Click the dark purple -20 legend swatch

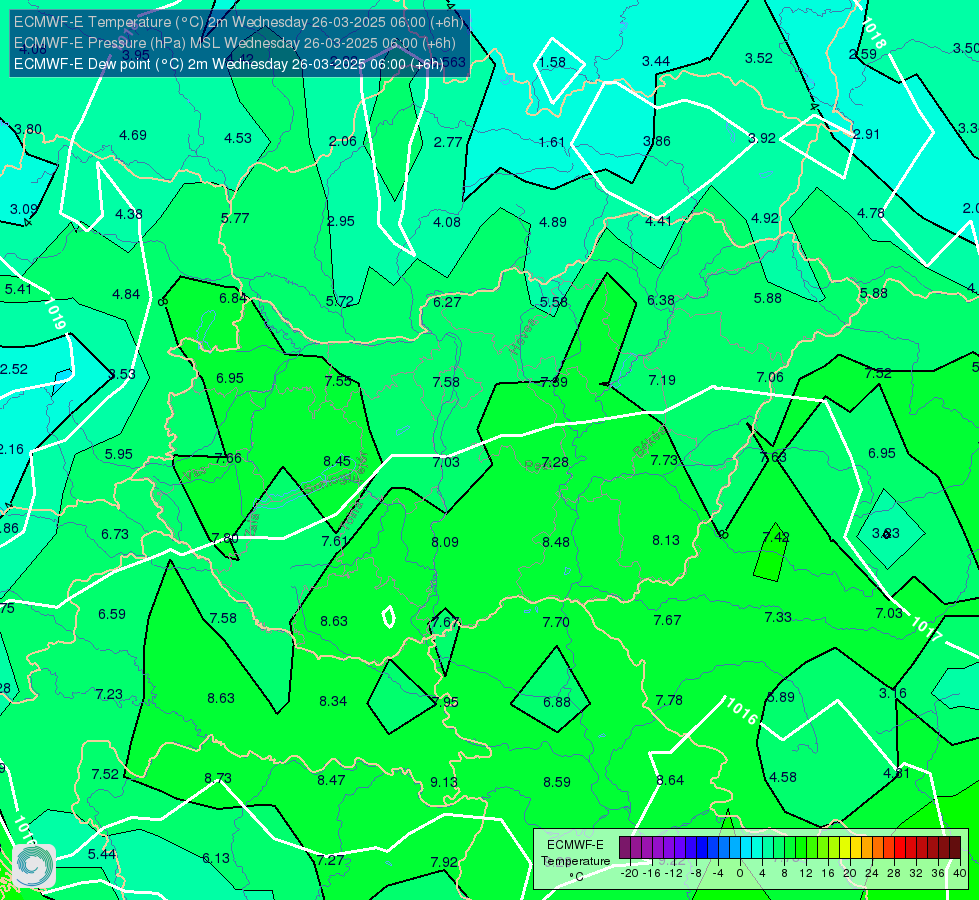pos(625,848)
